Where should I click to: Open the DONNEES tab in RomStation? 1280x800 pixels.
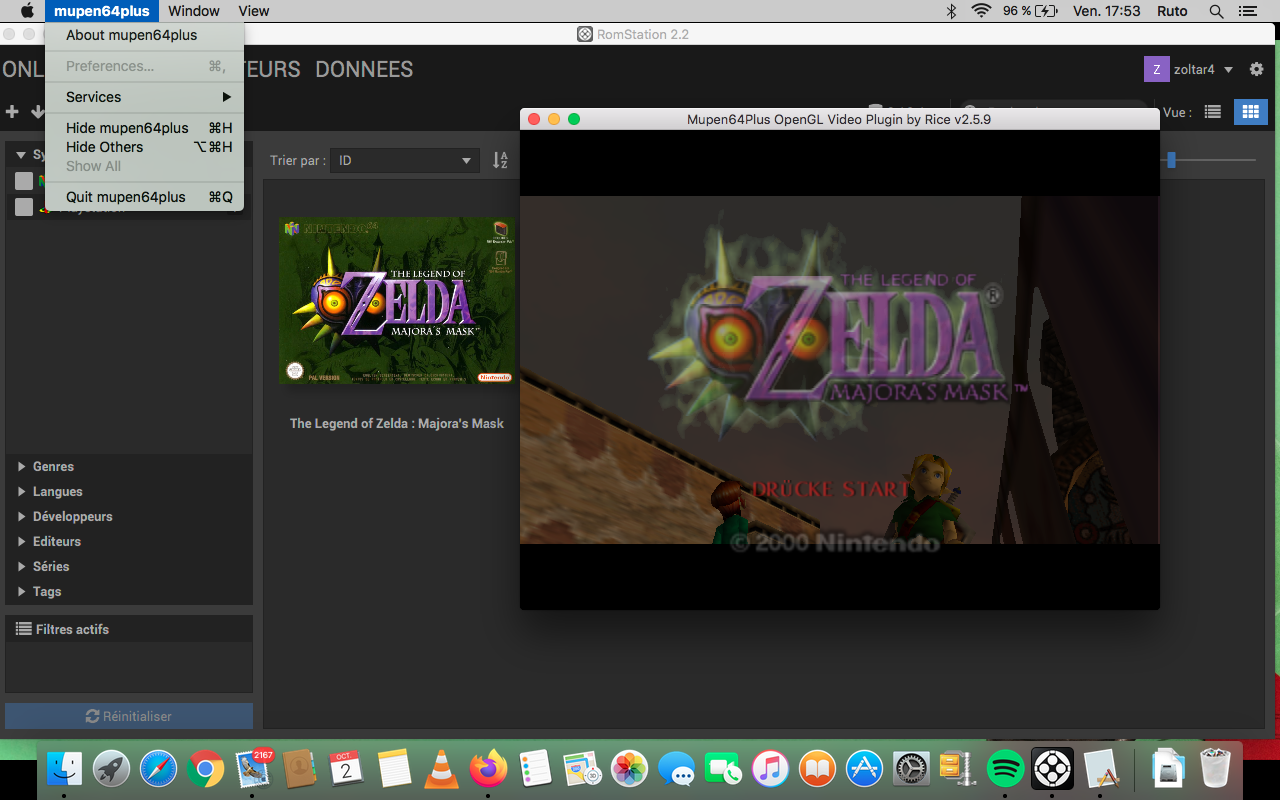(364, 69)
